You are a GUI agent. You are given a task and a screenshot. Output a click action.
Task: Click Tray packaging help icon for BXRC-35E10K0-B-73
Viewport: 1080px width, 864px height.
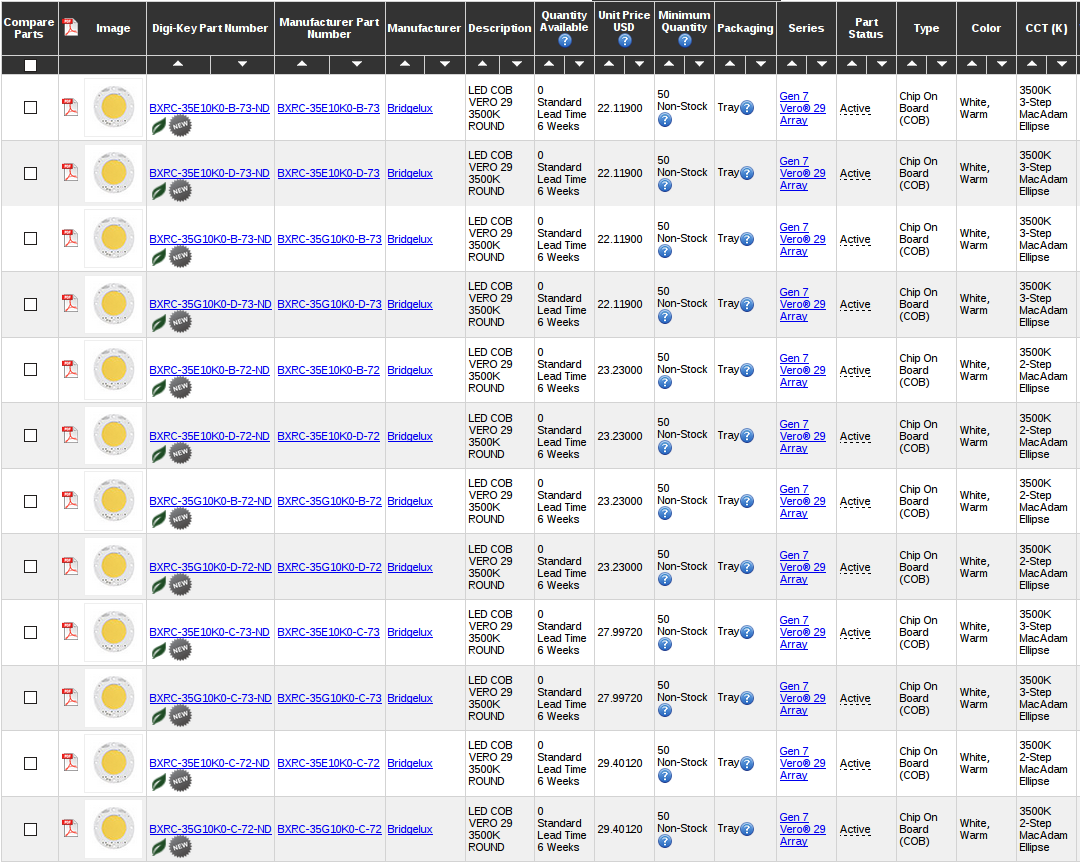click(747, 107)
